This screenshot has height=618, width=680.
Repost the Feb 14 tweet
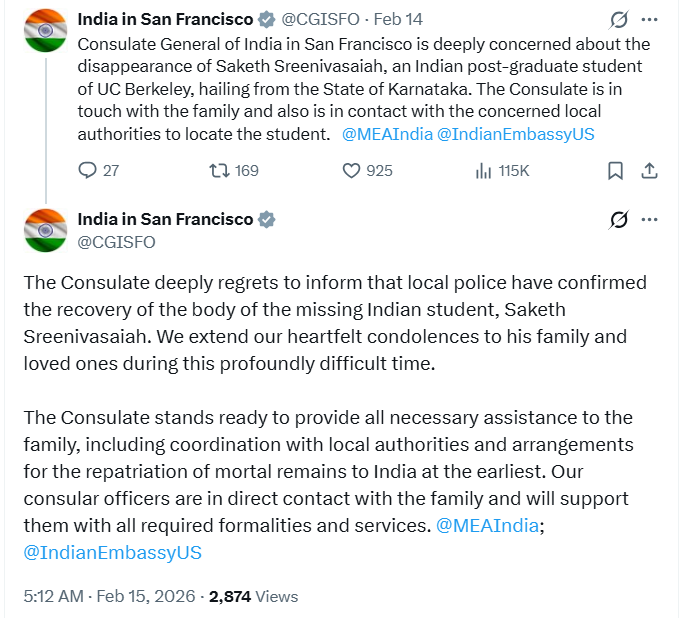click(217, 171)
